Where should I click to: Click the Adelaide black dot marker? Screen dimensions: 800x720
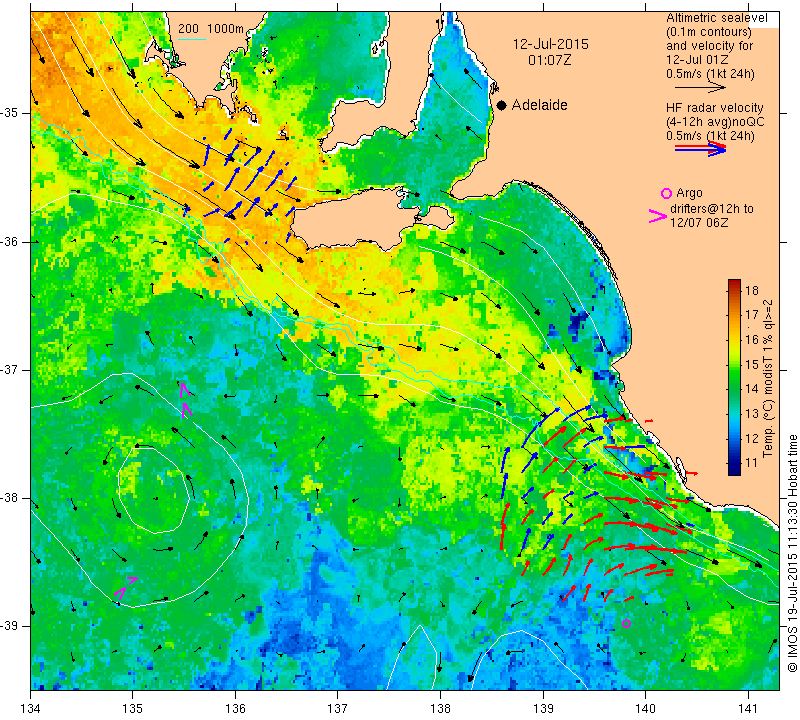point(502,105)
